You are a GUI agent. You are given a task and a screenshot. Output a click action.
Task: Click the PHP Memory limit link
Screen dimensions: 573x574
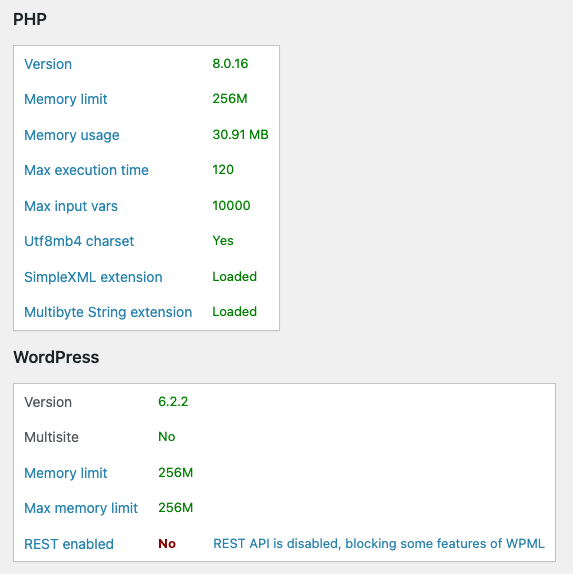coord(66,99)
